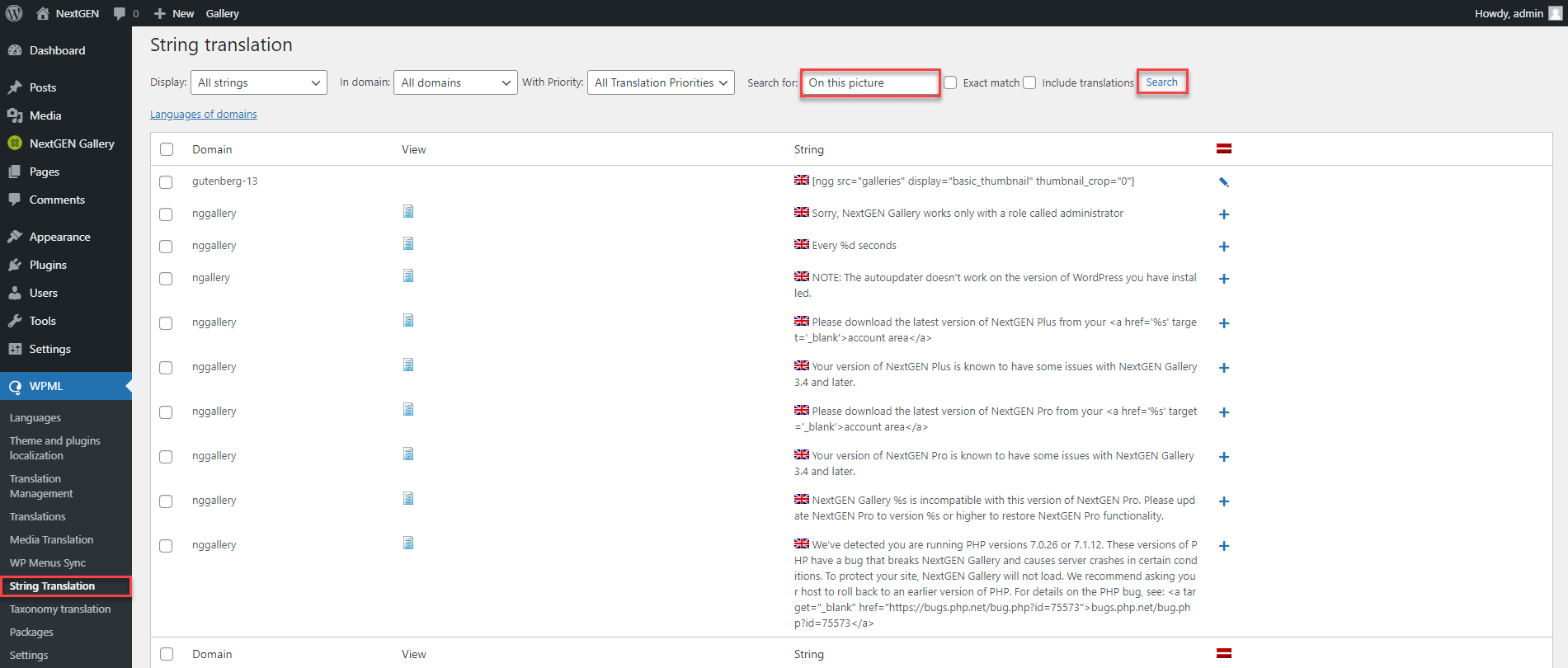Edit translation pencil for gutenberg-13 string
The height and width of the screenshot is (668, 1568).
(x=1224, y=182)
